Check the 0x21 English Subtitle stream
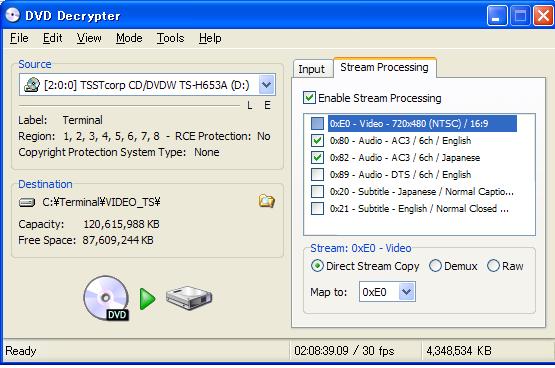 [x=317, y=208]
